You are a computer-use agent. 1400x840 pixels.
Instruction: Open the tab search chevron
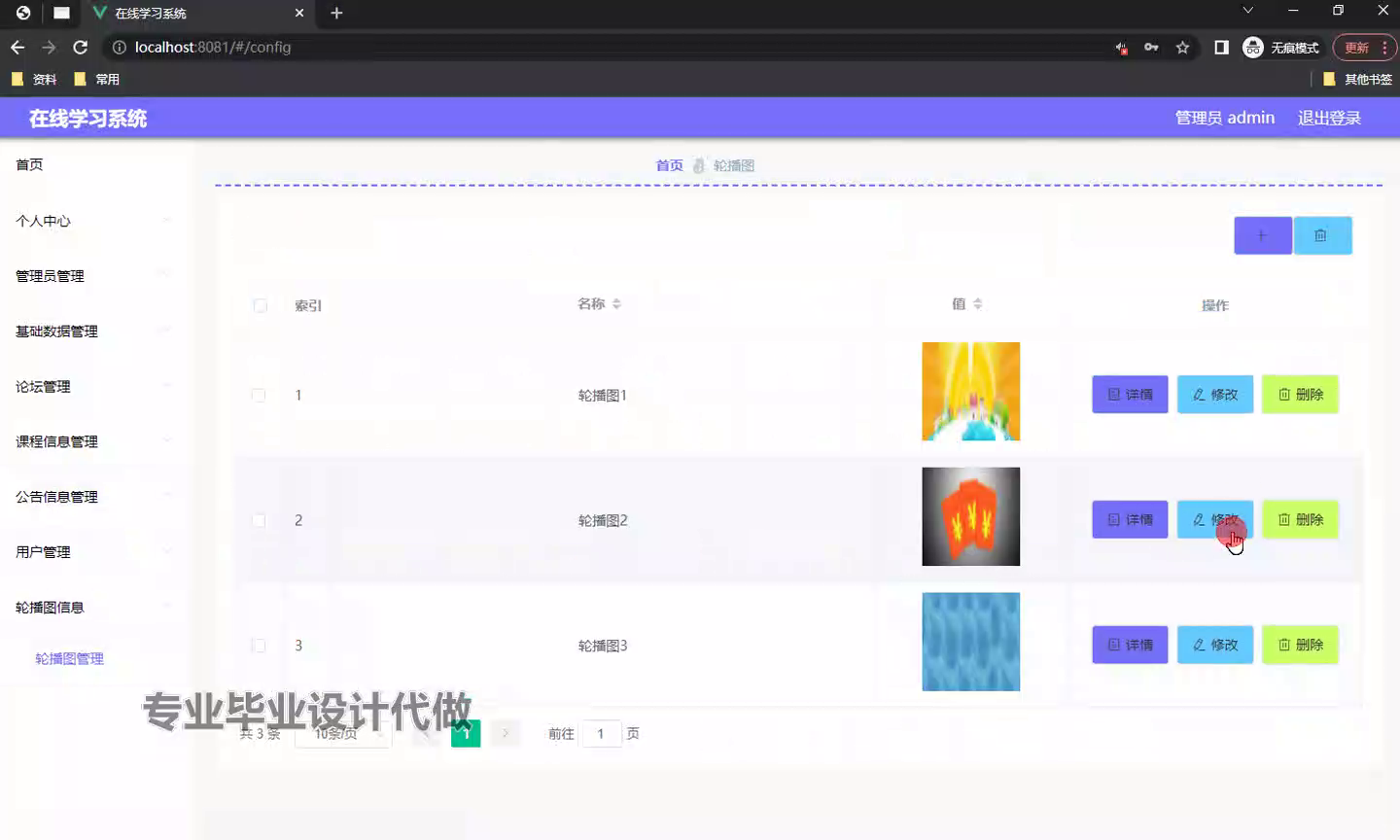[1247, 11]
